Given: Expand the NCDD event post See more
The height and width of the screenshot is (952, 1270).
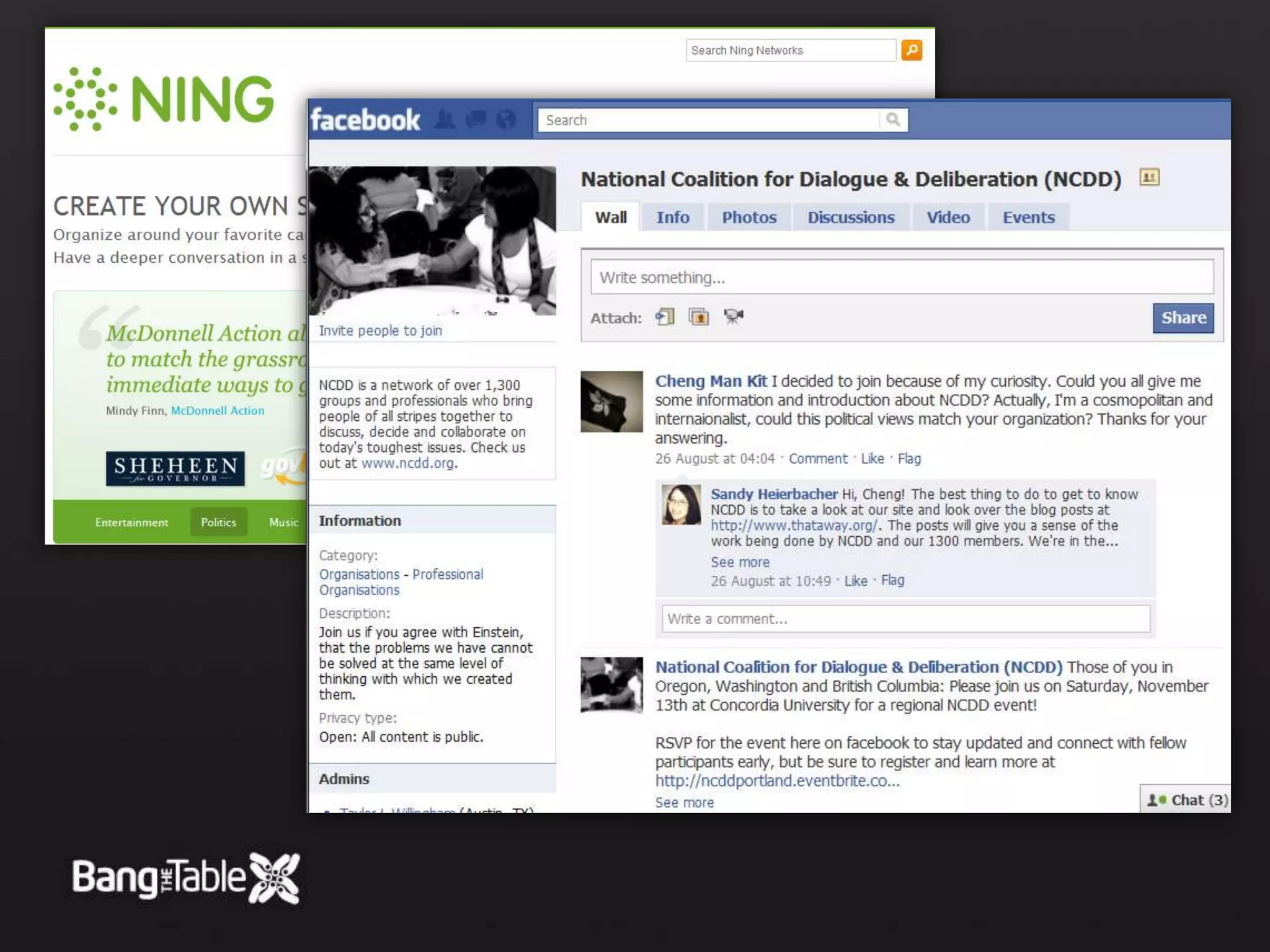Looking at the screenshot, I should [684, 803].
